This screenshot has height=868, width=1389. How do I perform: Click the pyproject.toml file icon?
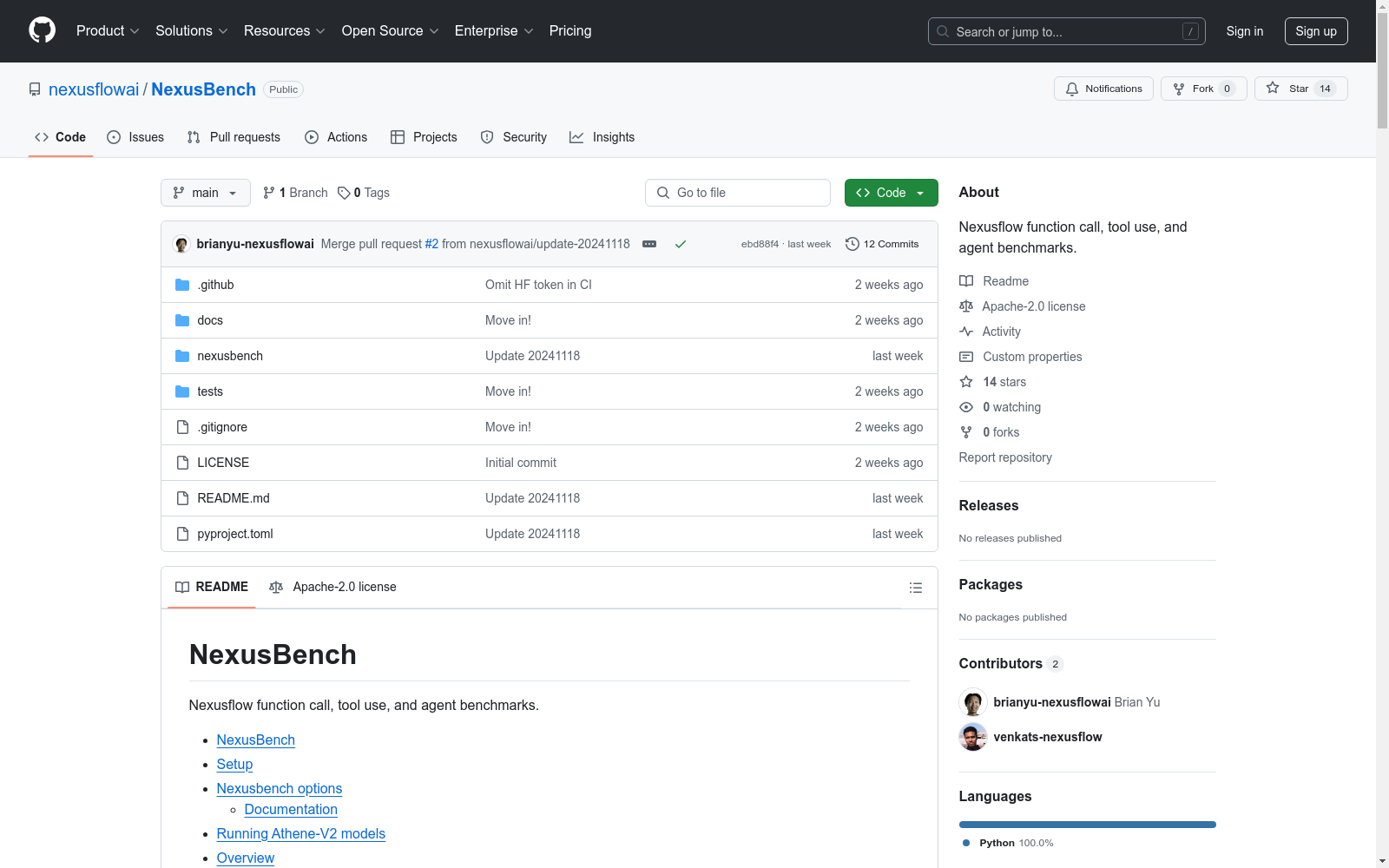click(182, 534)
